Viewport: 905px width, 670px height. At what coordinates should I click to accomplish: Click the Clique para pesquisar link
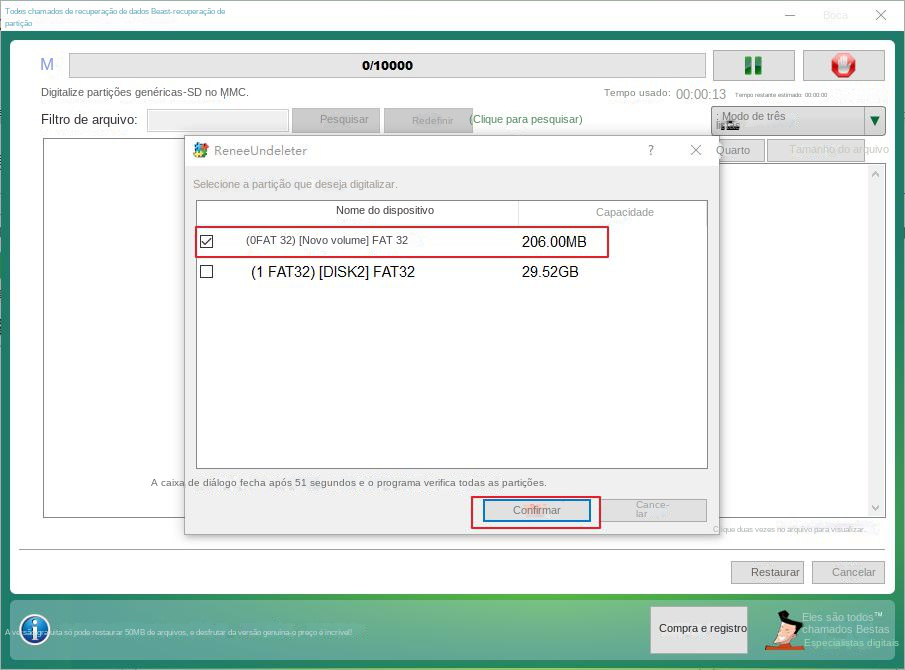pos(526,119)
